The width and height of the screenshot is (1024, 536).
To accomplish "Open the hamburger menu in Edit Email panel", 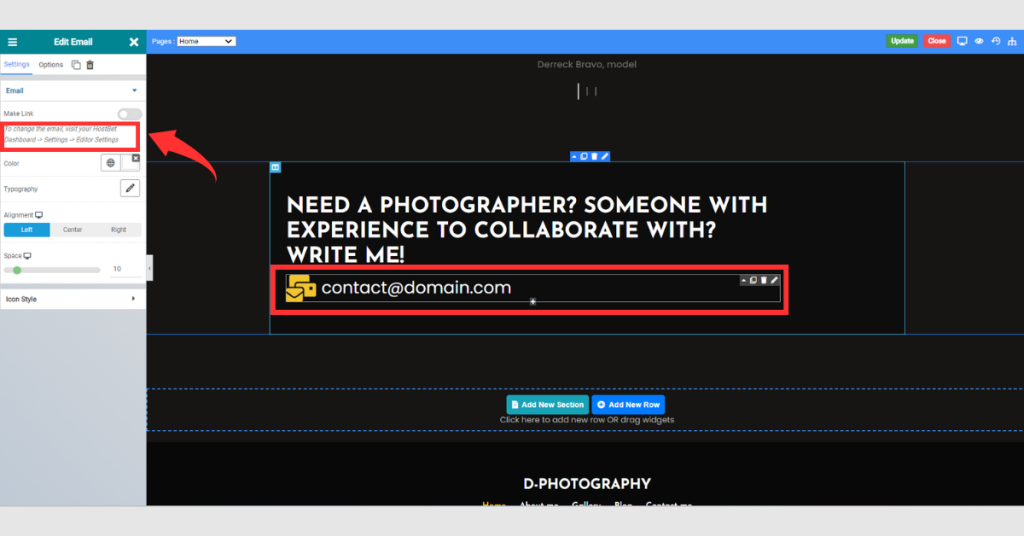I will pos(12,42).
